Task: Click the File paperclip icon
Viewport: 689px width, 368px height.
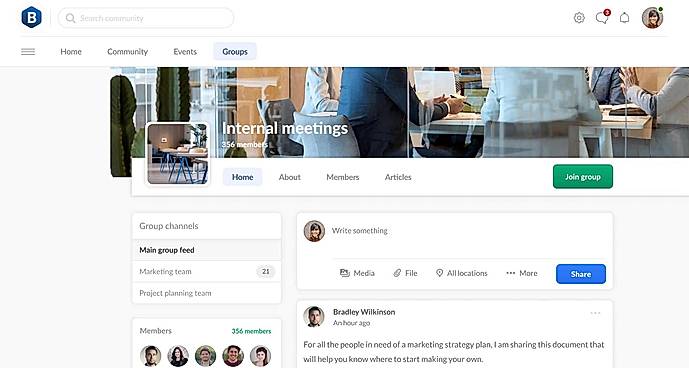Action: [x=397, y=273]
